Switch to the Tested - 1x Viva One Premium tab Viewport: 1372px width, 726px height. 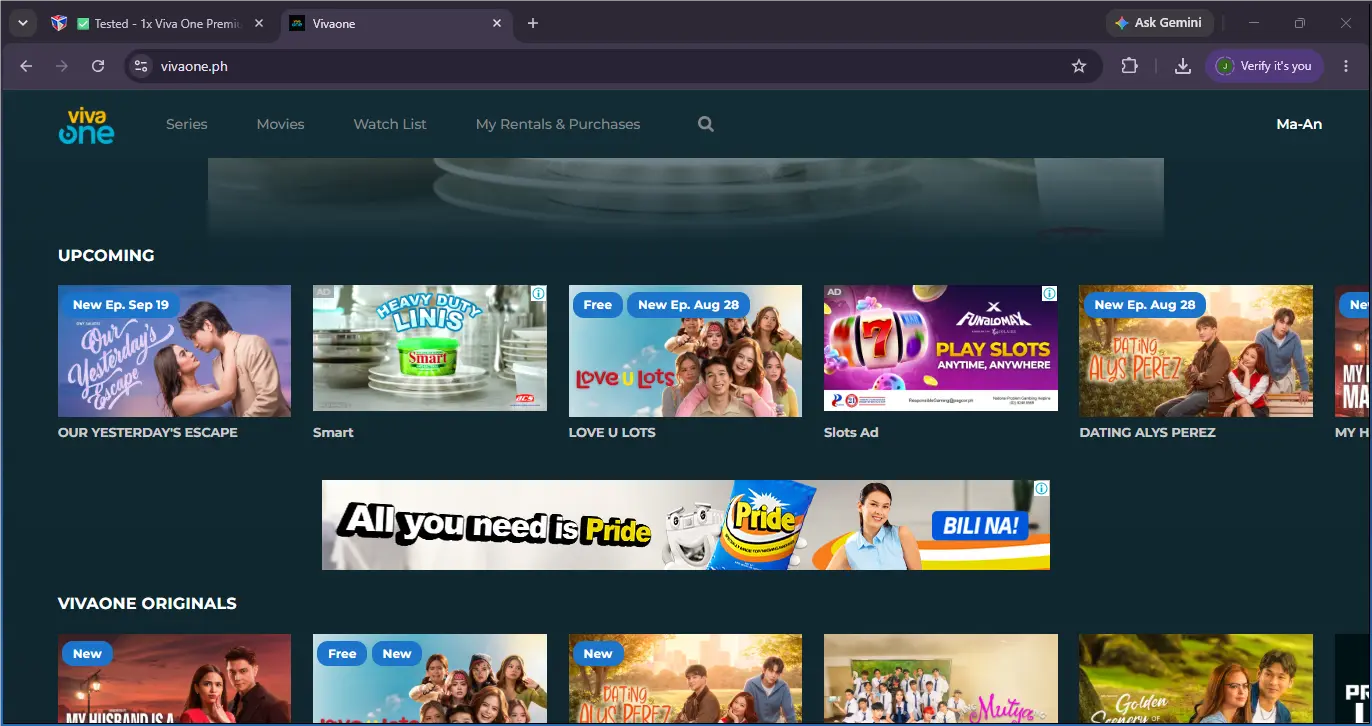(160, 23)
